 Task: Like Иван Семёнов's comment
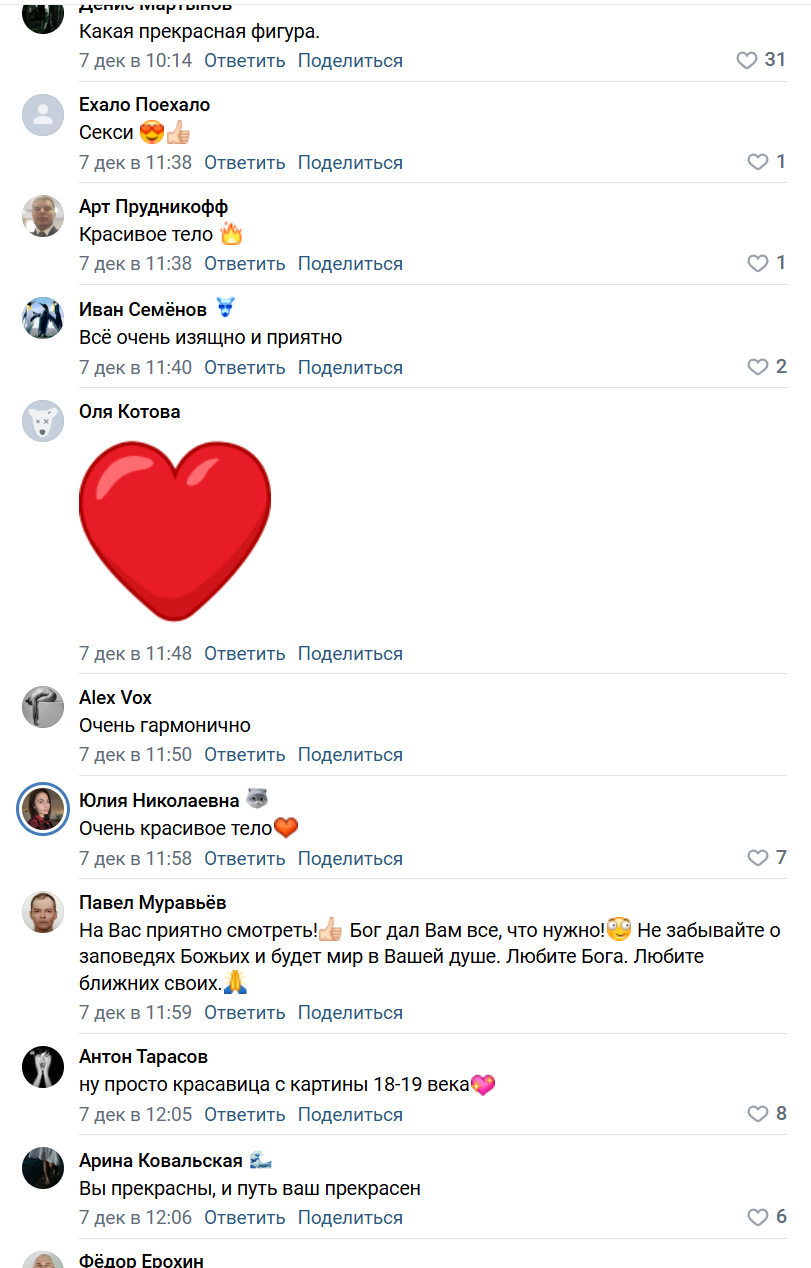pyautogui.click(x=758, y=367)
